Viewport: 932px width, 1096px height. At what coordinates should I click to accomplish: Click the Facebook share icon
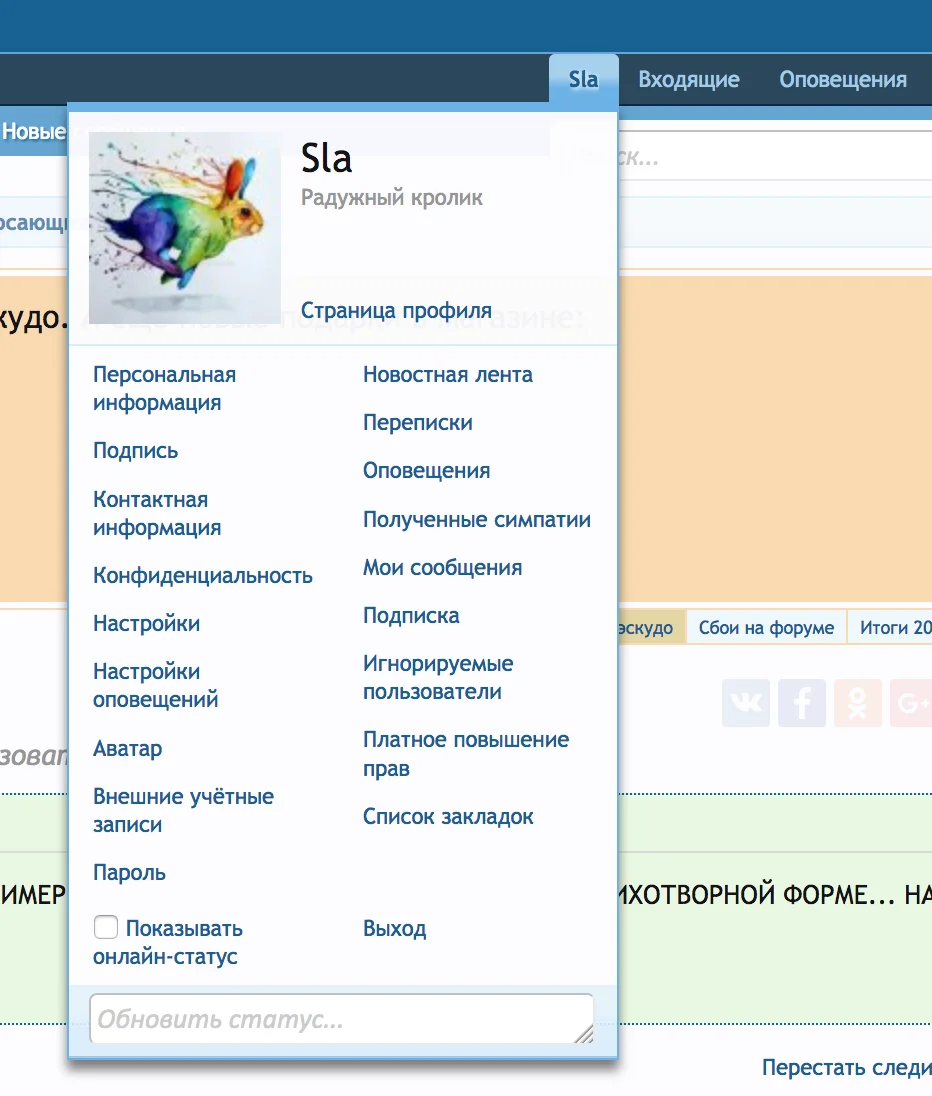(801, 703)
